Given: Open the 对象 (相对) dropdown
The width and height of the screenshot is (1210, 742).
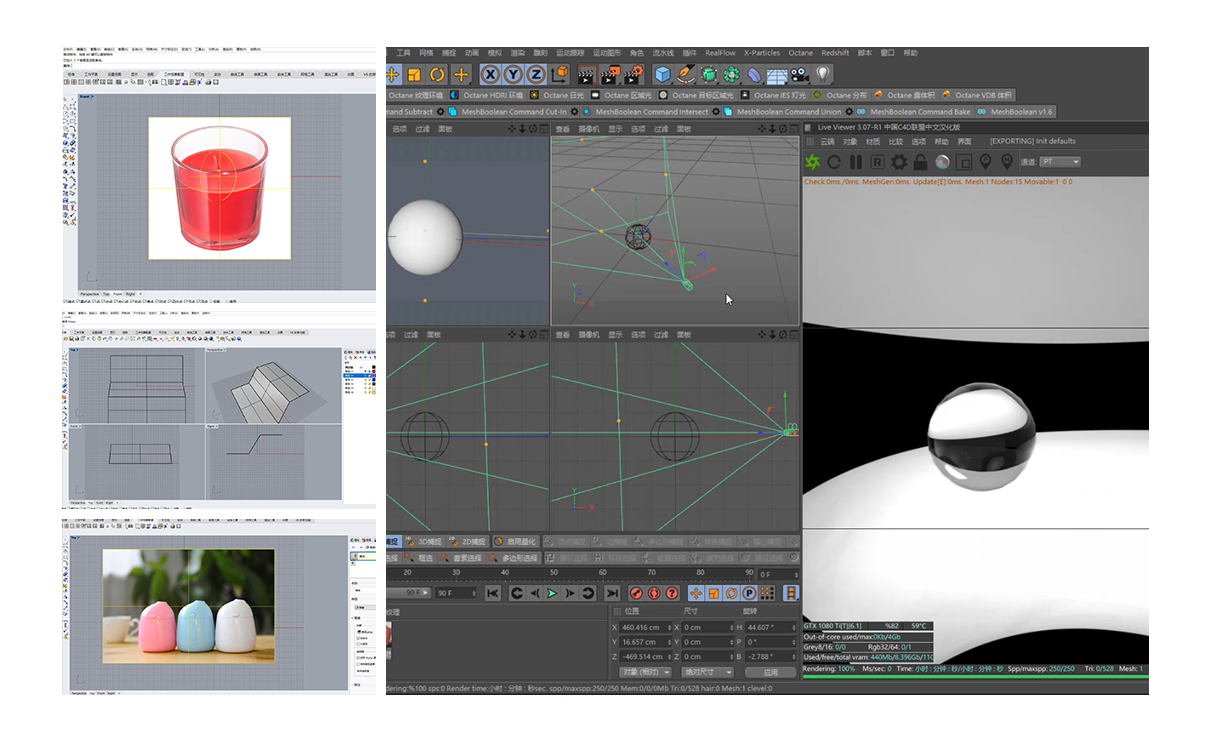Looking at the screenshot, I should coord(646,672).
